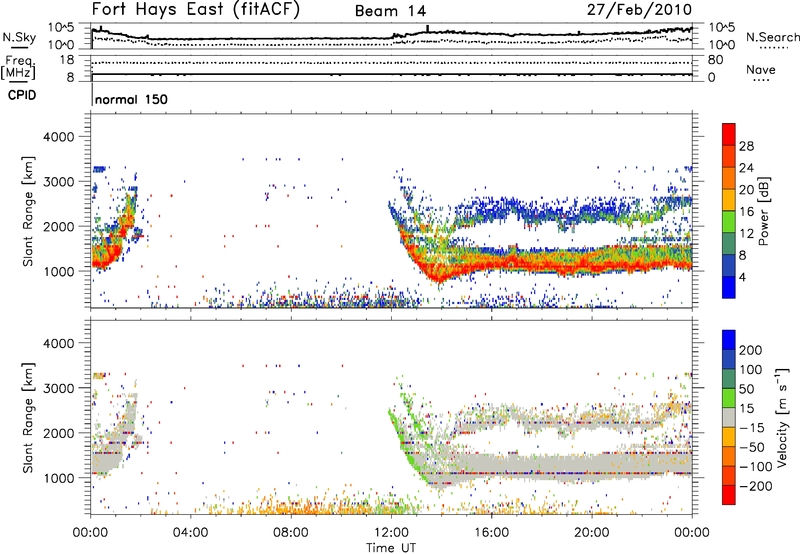
Task: Click the '4' power colorbar label
Action: [742, 278]
